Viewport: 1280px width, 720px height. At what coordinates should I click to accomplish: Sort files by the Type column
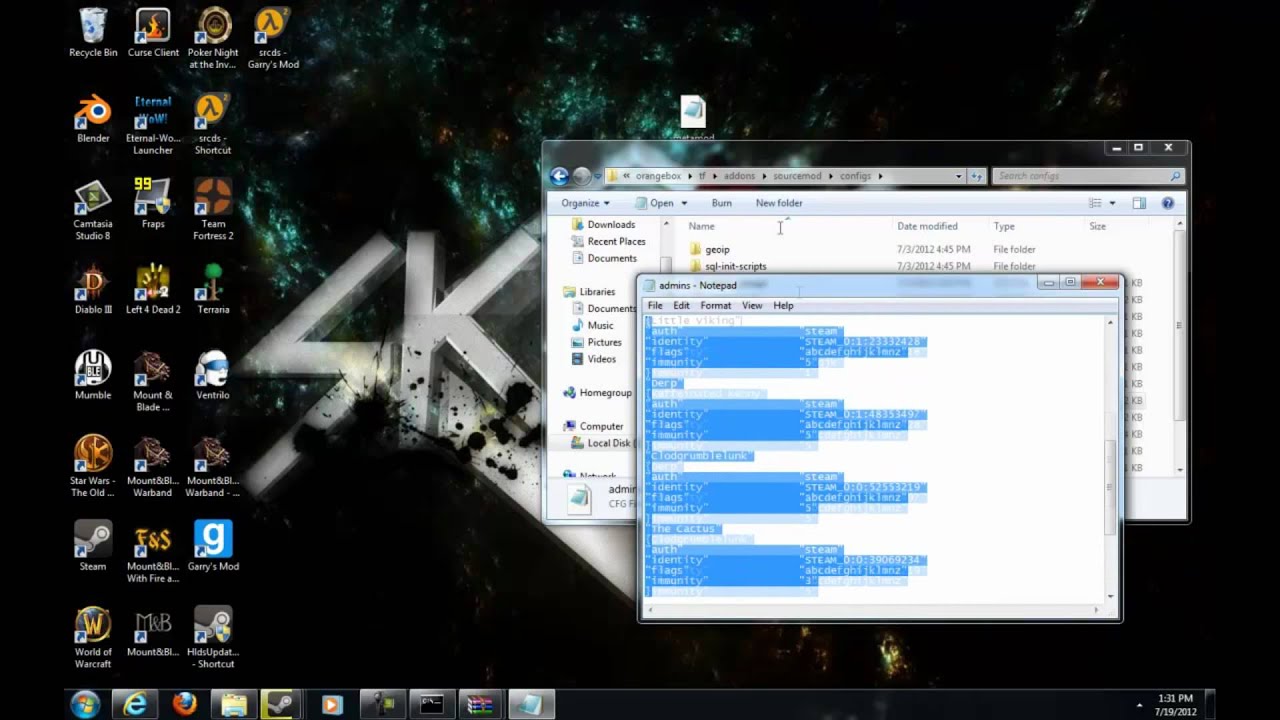click(x=1004, y=226)
